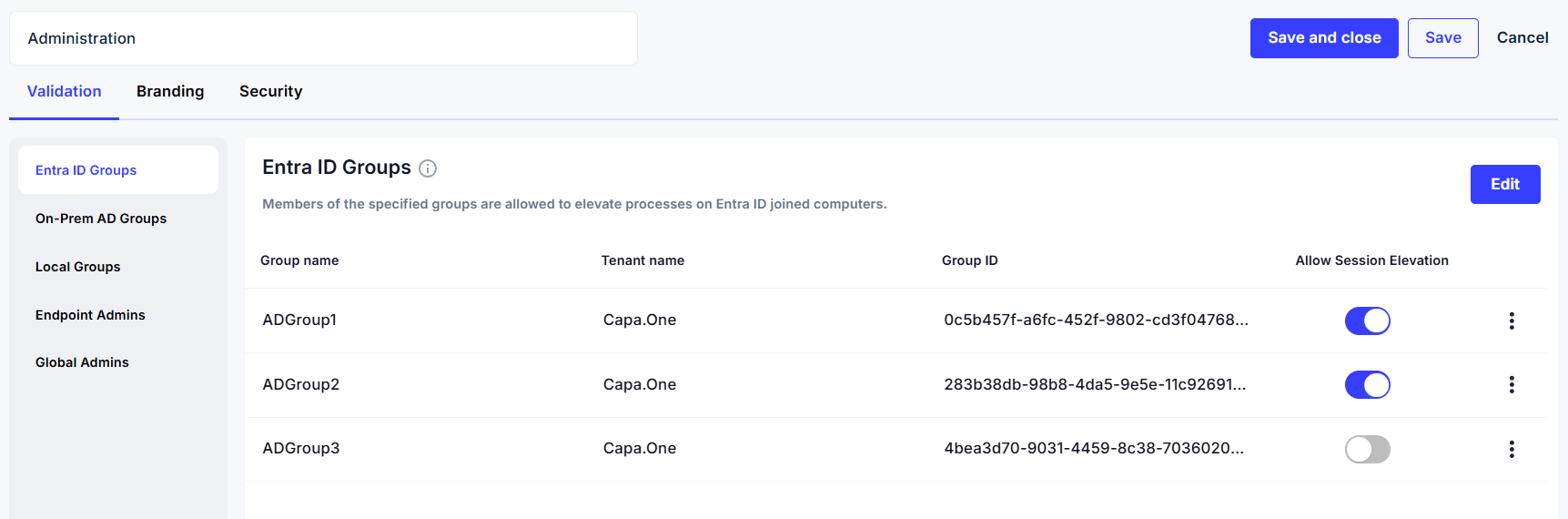Enable session elevation for ADGroup3

1368,449
